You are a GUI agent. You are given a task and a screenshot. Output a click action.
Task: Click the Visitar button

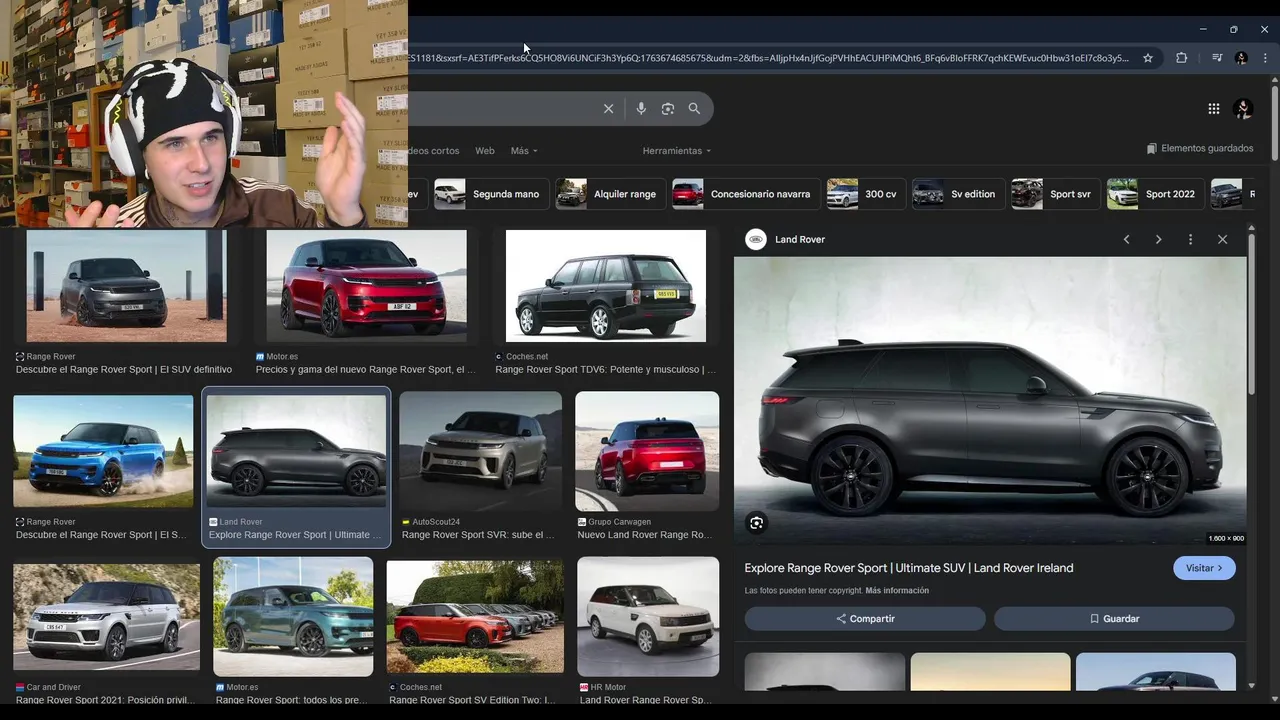(x=1204, y=568)
